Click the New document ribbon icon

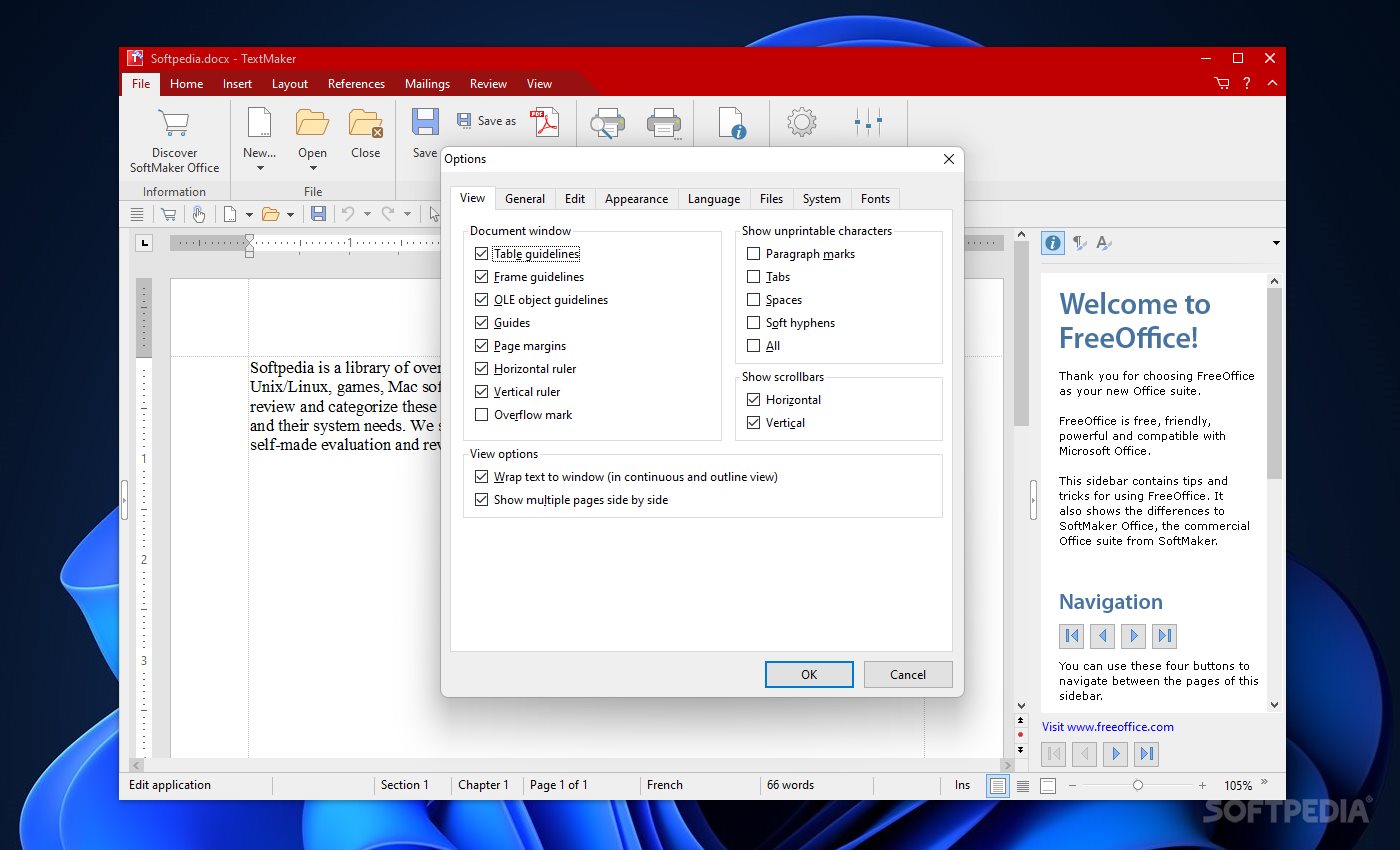coord(259,123)
